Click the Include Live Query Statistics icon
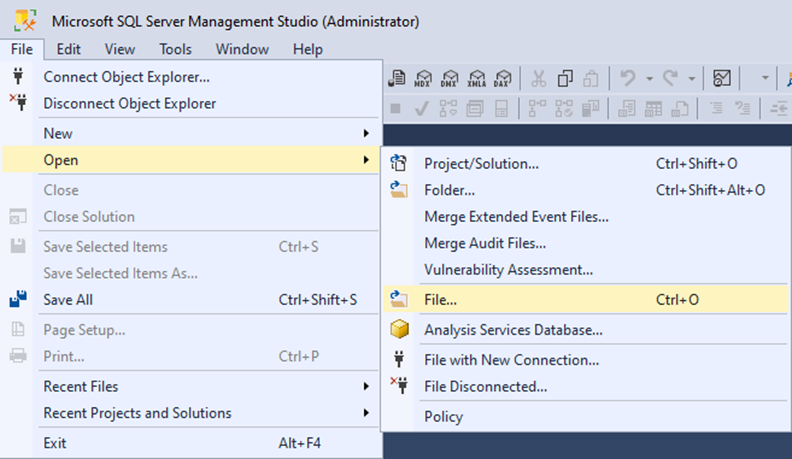The width and height of the screenshot is (792, 459). pos(564,108)
